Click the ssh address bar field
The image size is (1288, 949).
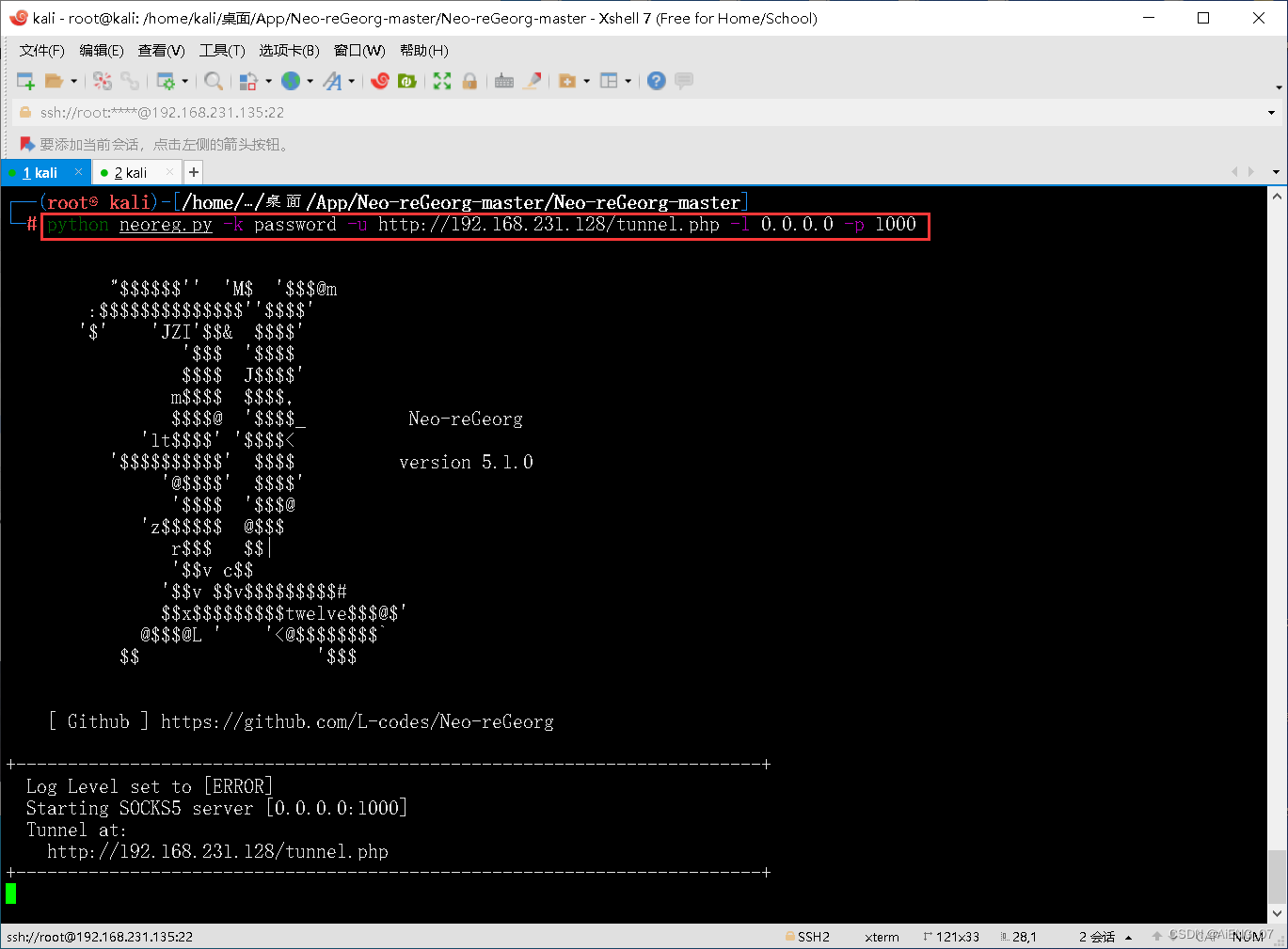[649, 113]
